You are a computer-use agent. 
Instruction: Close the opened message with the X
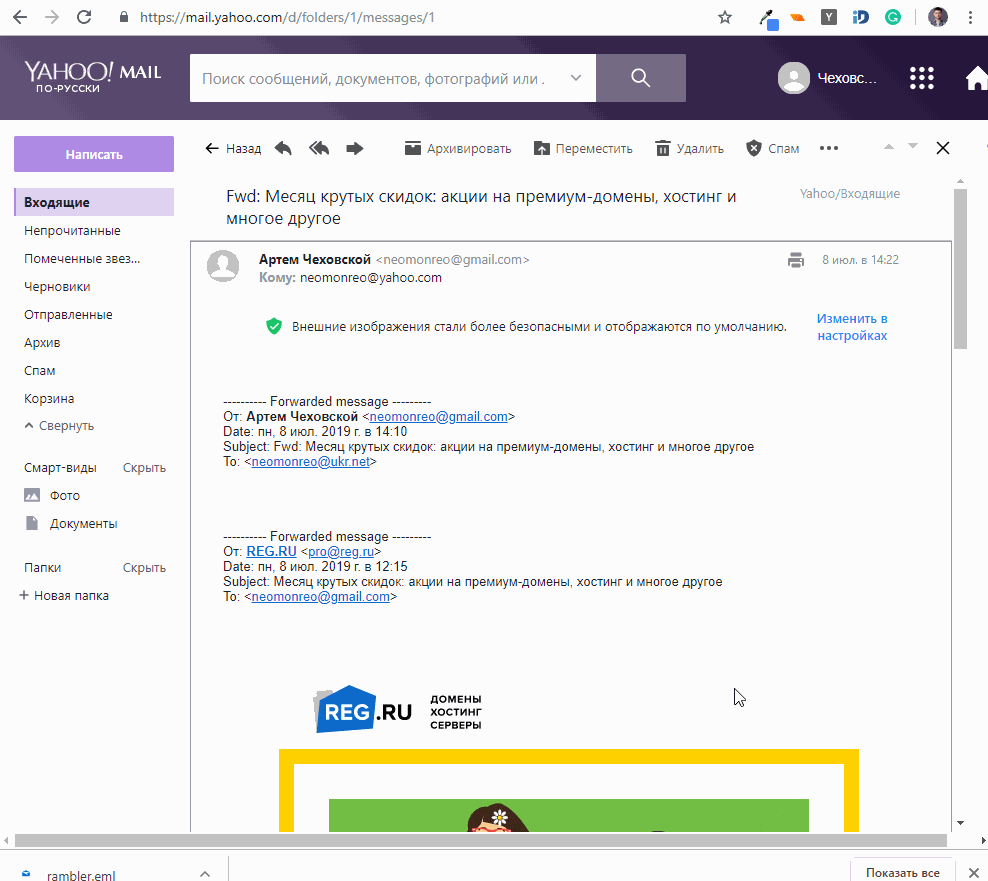click(x=943, y=148)
